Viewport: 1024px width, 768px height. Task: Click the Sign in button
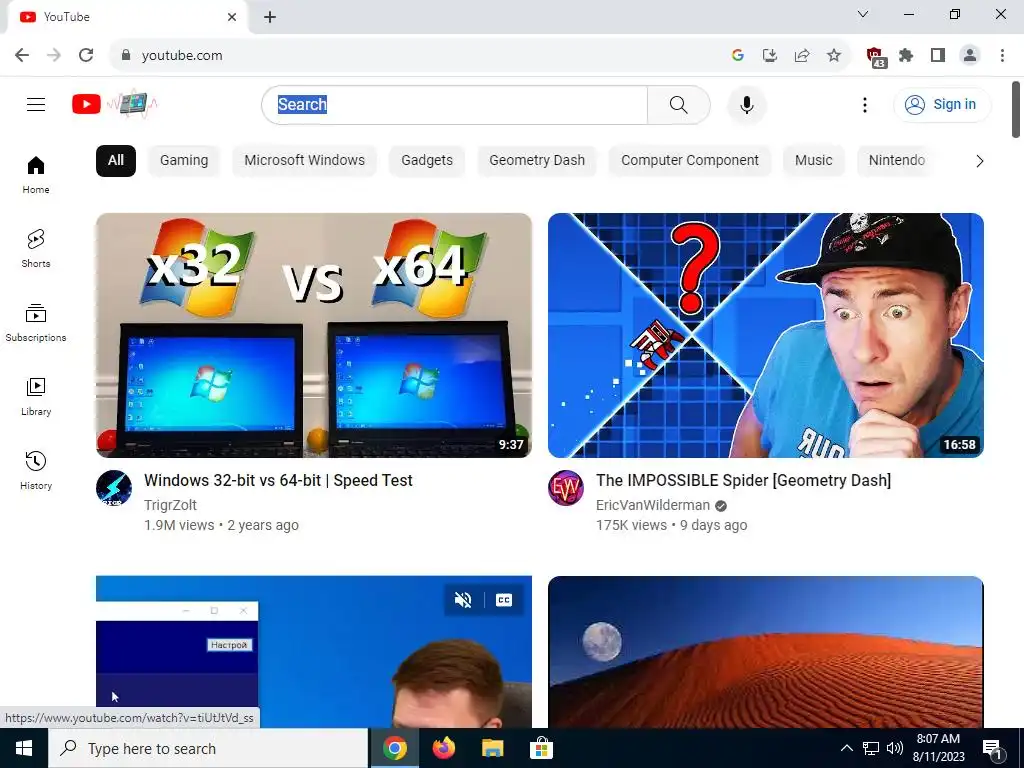pos(942,104)
